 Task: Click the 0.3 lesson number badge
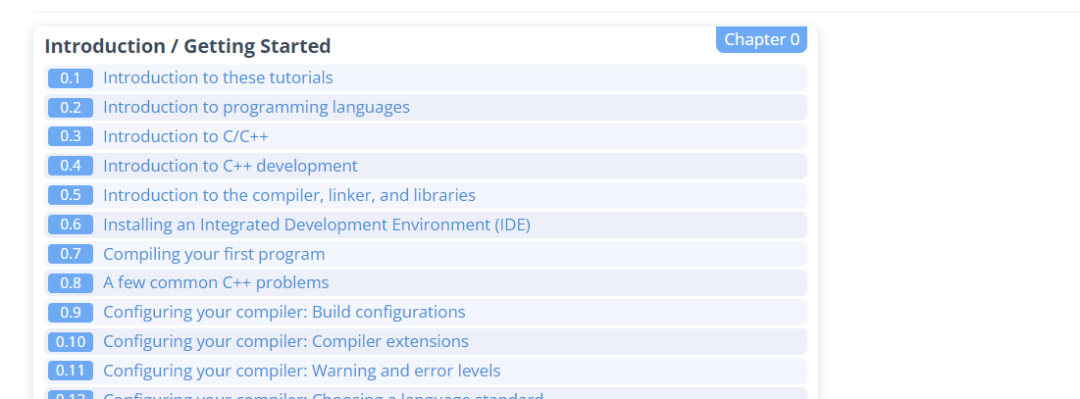(x=70, y=136)
